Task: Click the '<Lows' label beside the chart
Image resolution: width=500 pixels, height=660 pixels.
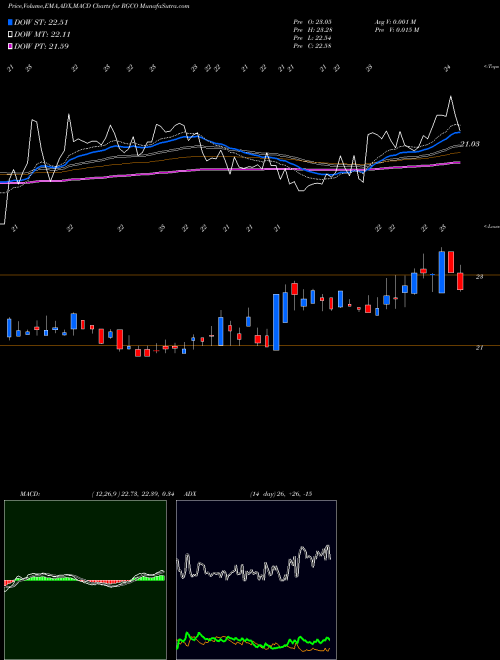Action: point(491,226)
